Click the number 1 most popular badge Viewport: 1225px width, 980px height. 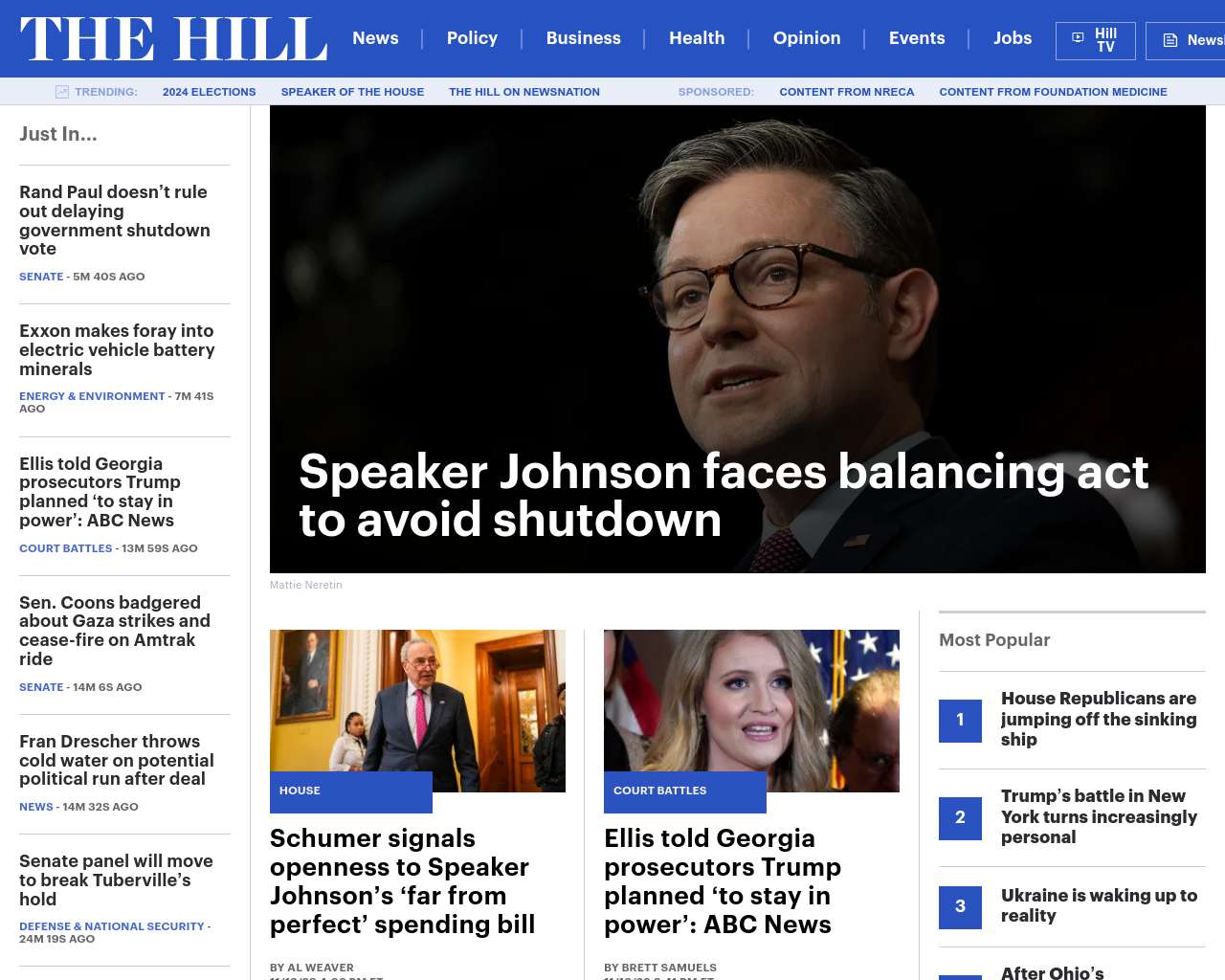tap(960, 720)
